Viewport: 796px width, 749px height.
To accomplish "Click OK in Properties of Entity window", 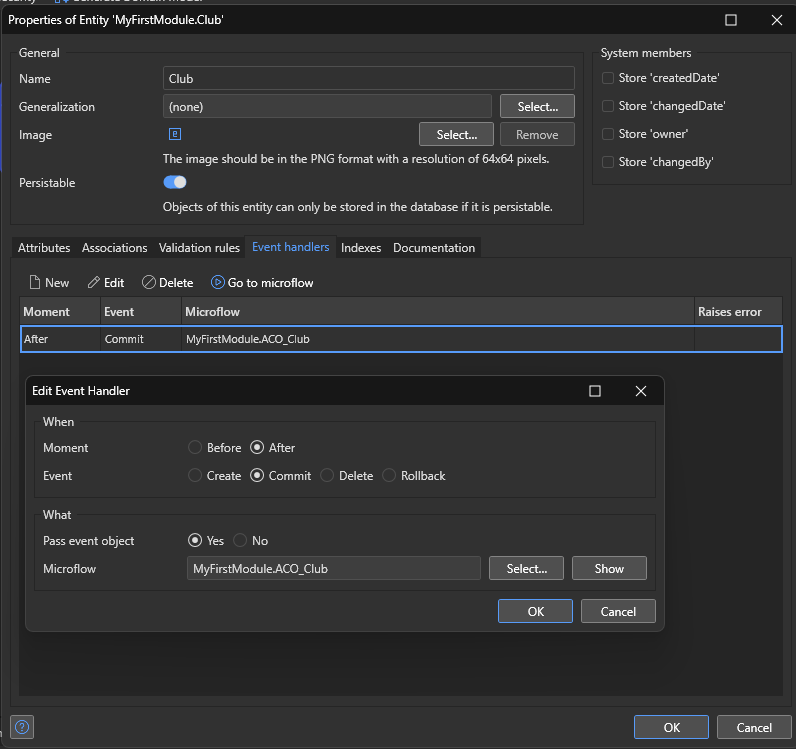I will click(671, 727).
